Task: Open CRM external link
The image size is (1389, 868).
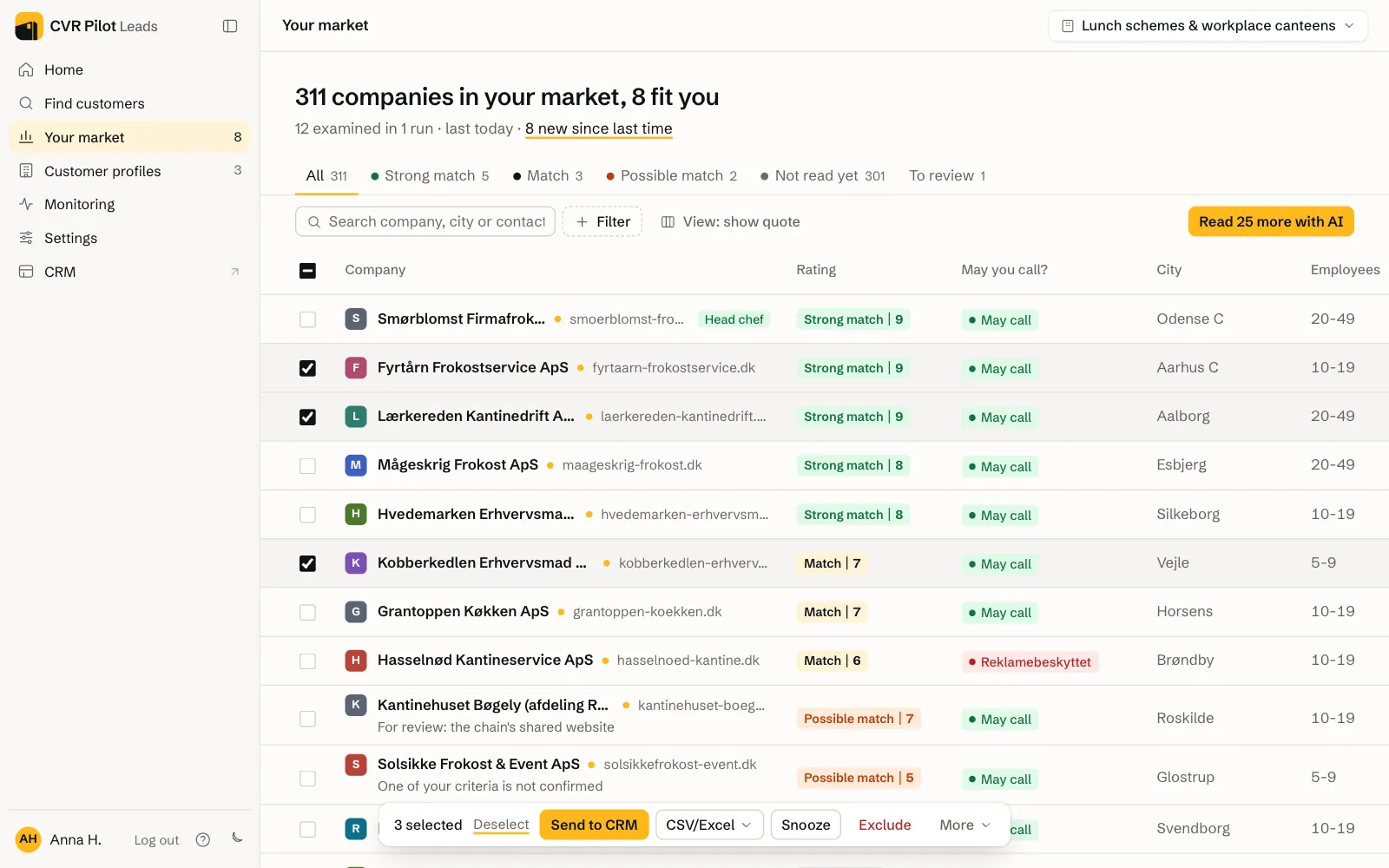Action: [129, 272]
